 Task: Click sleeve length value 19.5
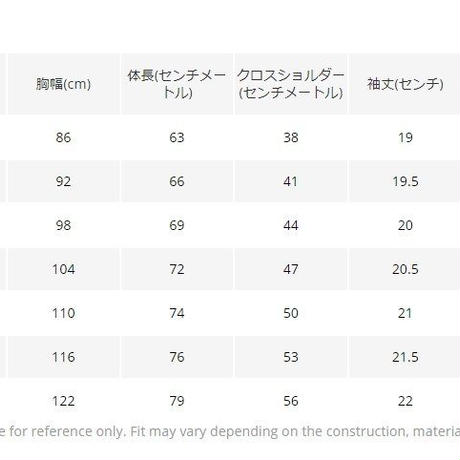[x=405, y=181]
